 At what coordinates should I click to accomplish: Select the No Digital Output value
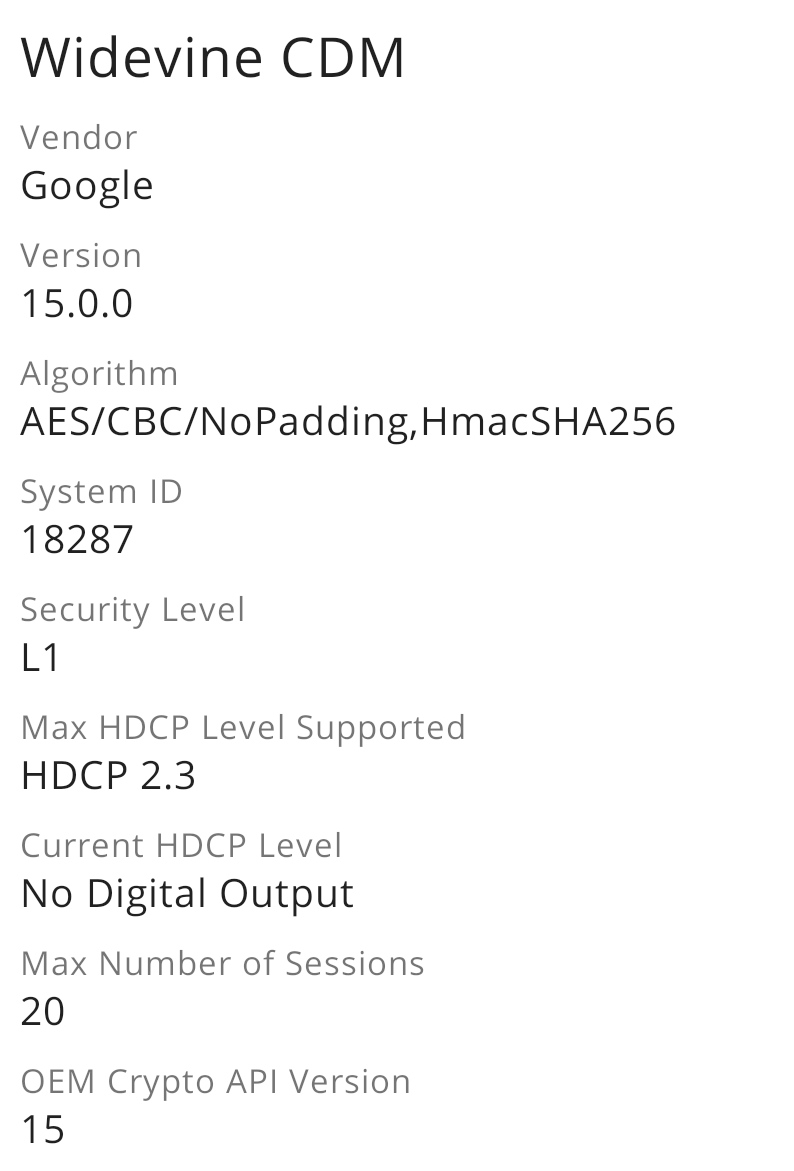(x=187, y=895)
